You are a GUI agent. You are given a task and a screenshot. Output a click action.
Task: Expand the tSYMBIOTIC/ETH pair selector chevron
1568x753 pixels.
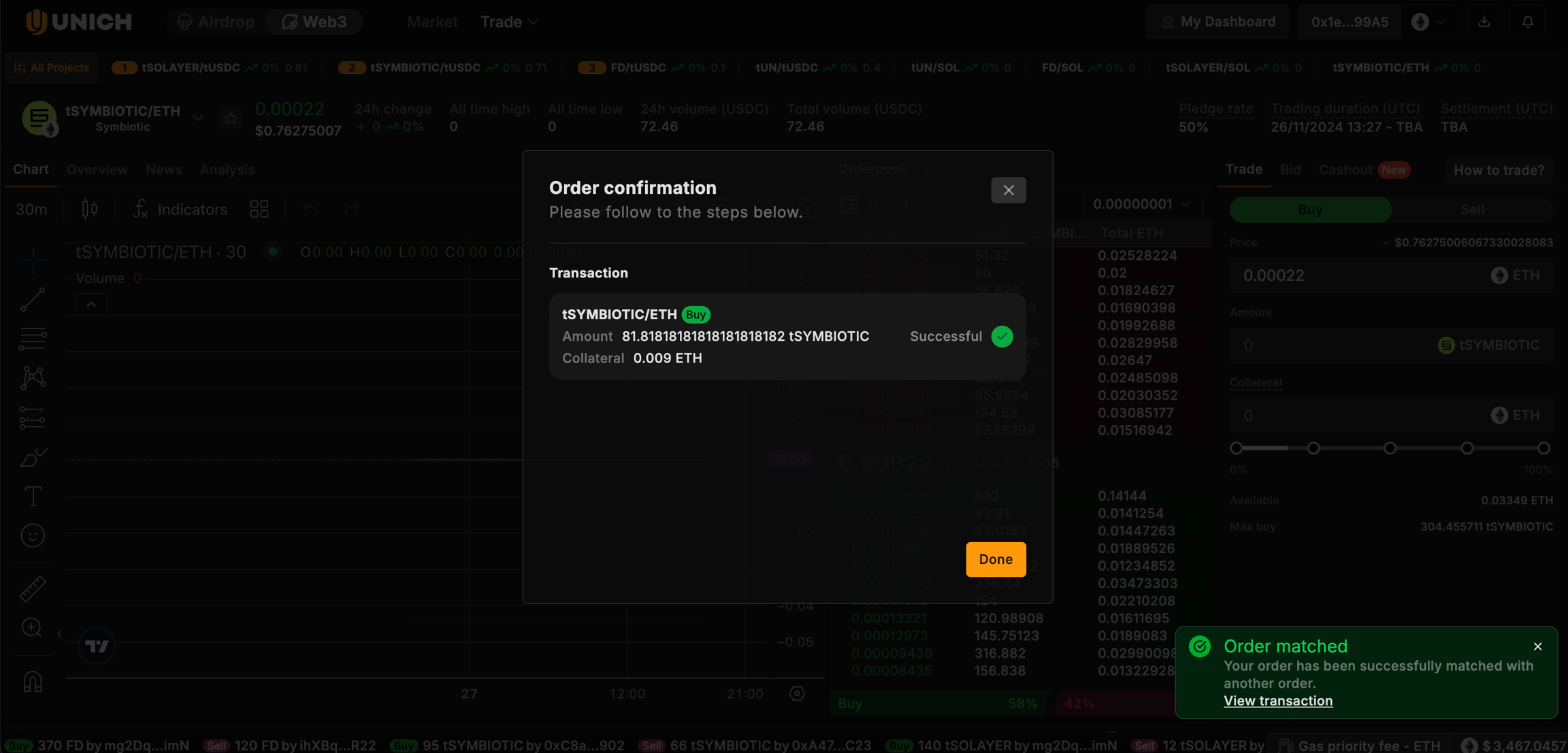tap(198, 118)
